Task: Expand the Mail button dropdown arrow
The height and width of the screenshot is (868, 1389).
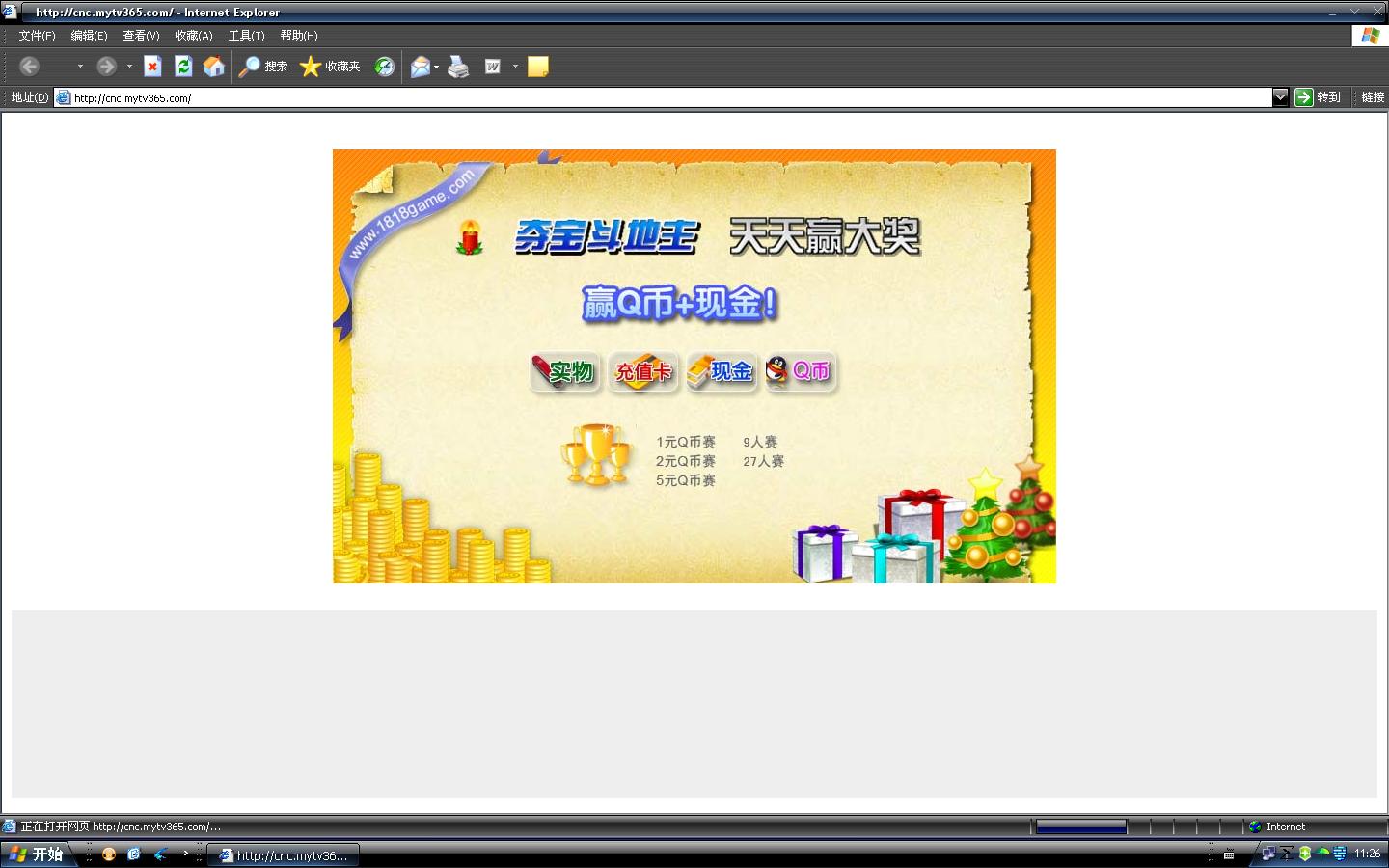Action: (436, 66)
